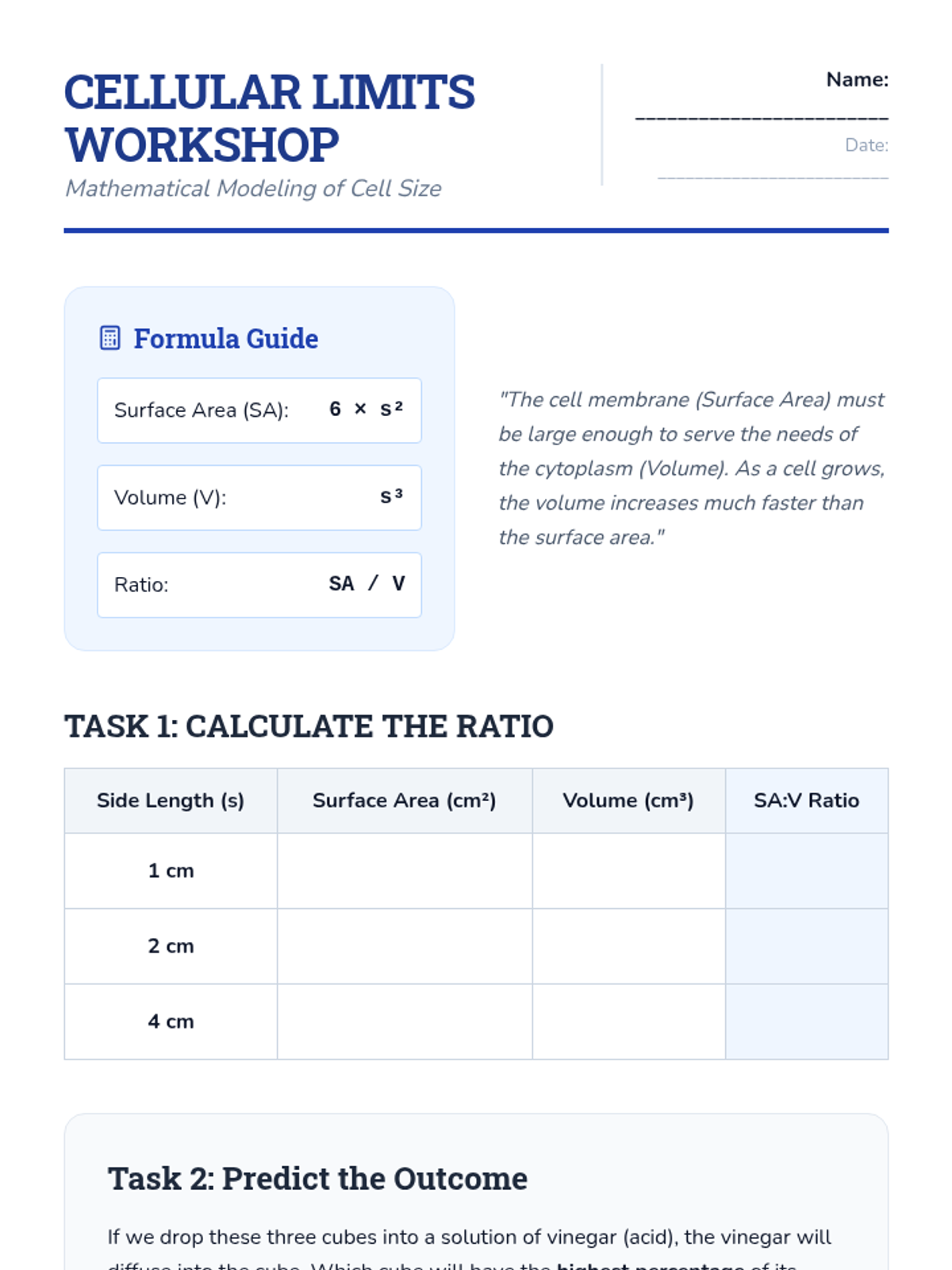
Task: Click the Date blank line
Action: tap(773, 177)
